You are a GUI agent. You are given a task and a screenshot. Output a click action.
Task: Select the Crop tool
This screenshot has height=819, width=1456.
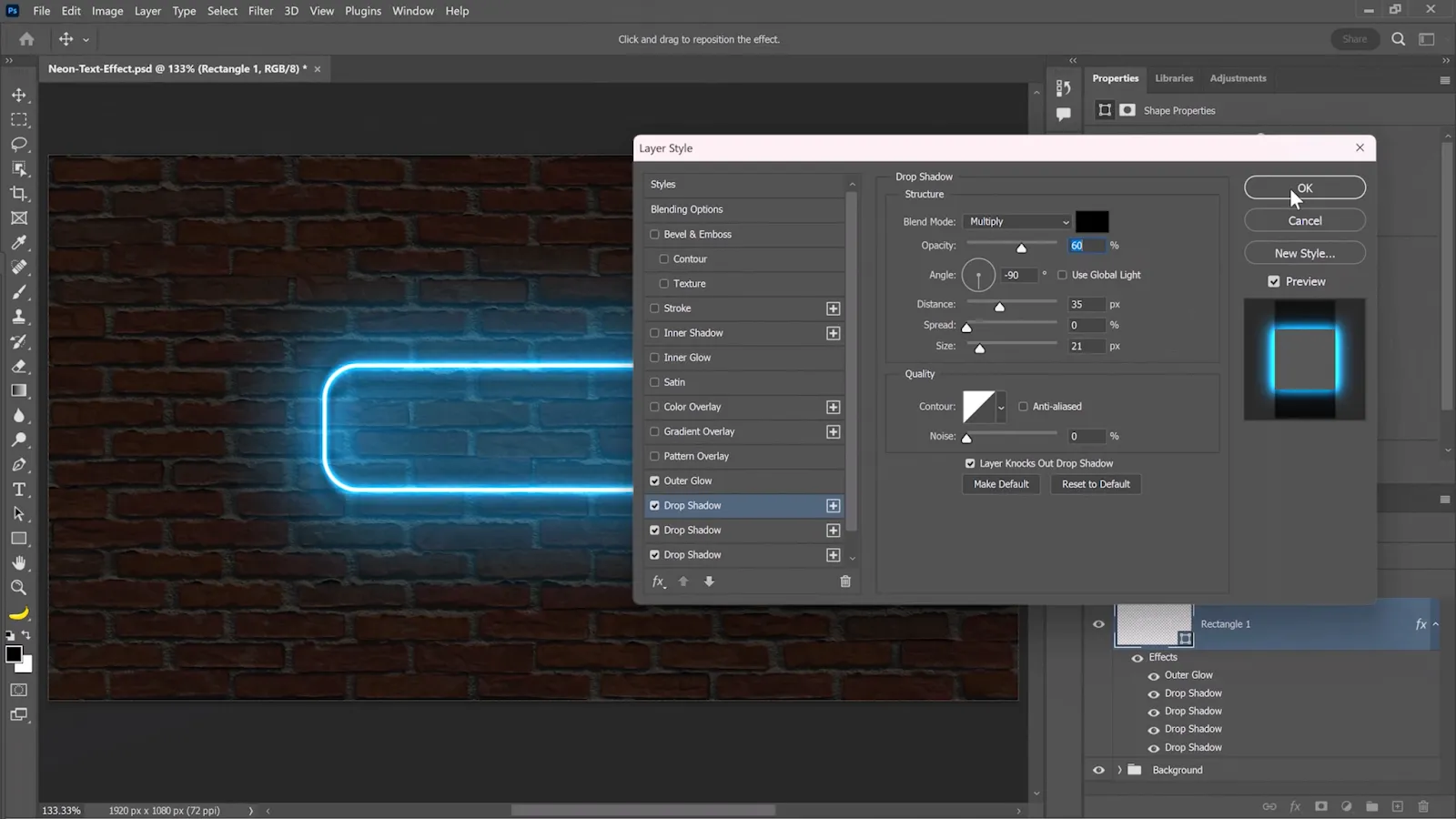pos(19,194)
